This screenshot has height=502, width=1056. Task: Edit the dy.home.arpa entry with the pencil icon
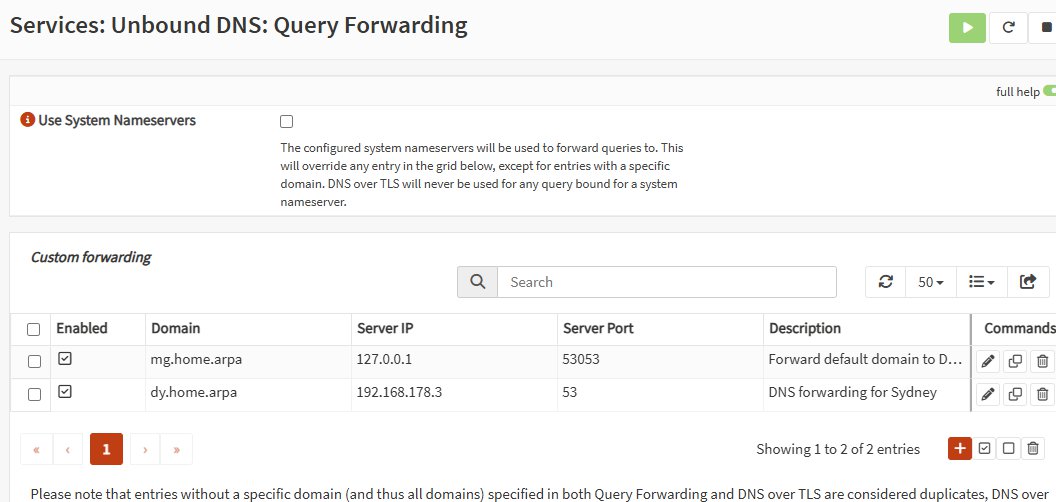point(988,394)
